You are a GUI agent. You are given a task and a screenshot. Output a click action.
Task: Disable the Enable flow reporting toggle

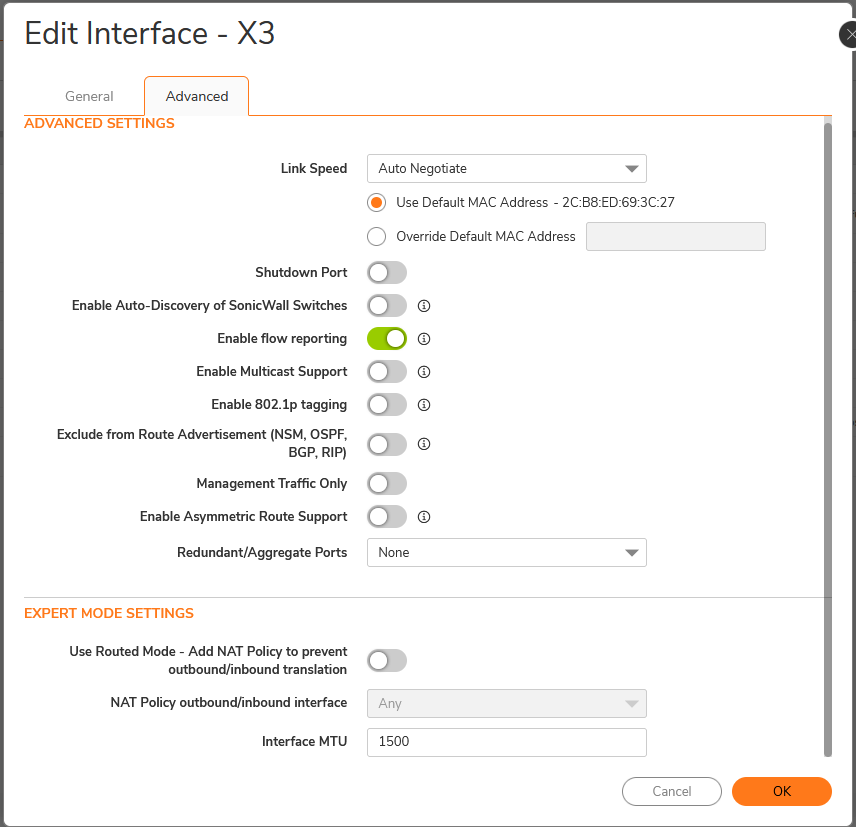[387, 339]
